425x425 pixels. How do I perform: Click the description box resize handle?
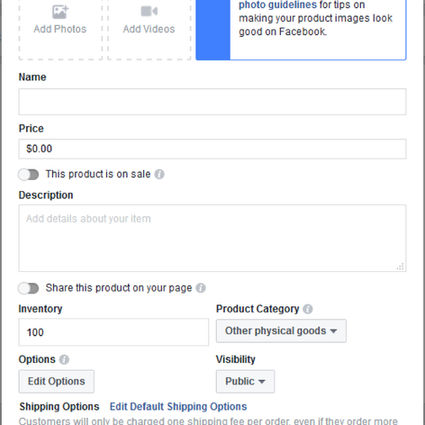[x=400, y=266]
